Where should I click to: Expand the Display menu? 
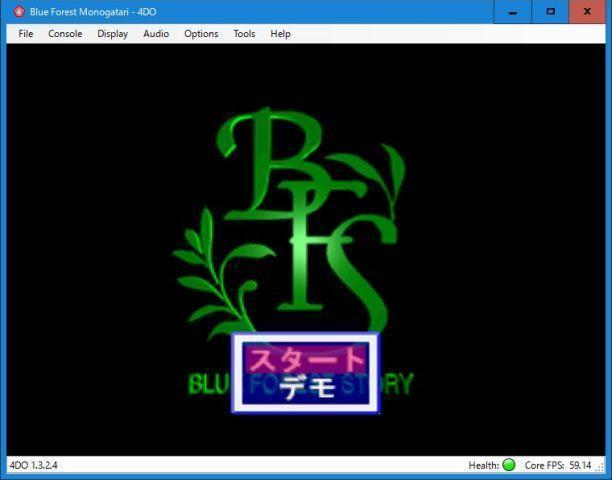[x=112, y=33]
